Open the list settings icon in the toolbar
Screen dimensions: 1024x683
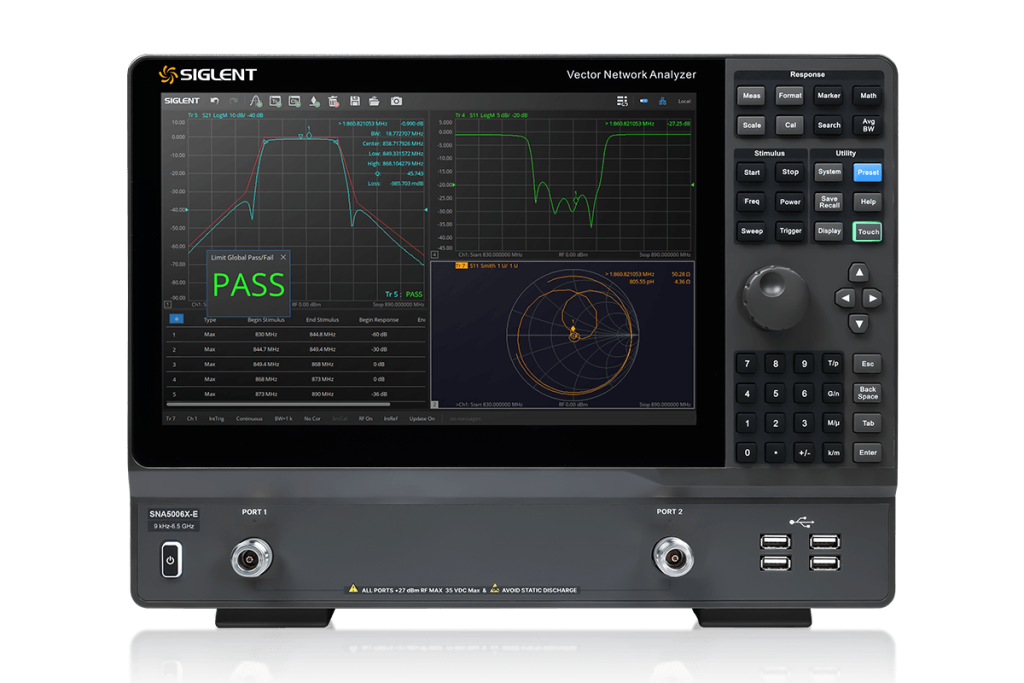coord(622,101)
